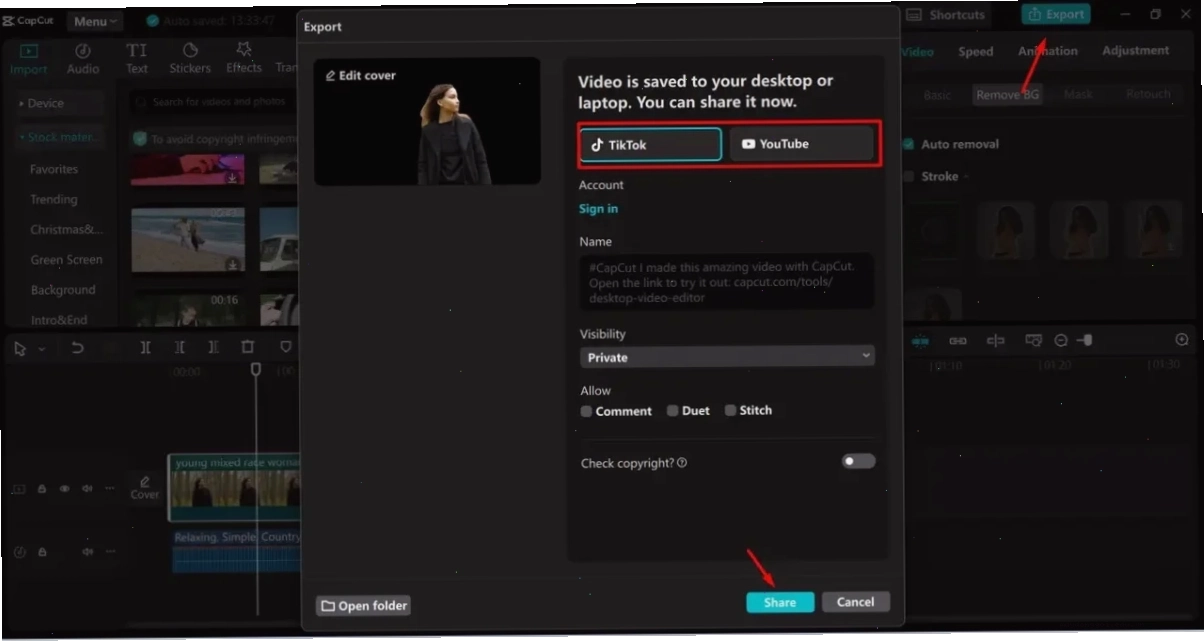Uncheck Auto removal in main window
The image size is (1204, 641).
(x=908, y=144)
